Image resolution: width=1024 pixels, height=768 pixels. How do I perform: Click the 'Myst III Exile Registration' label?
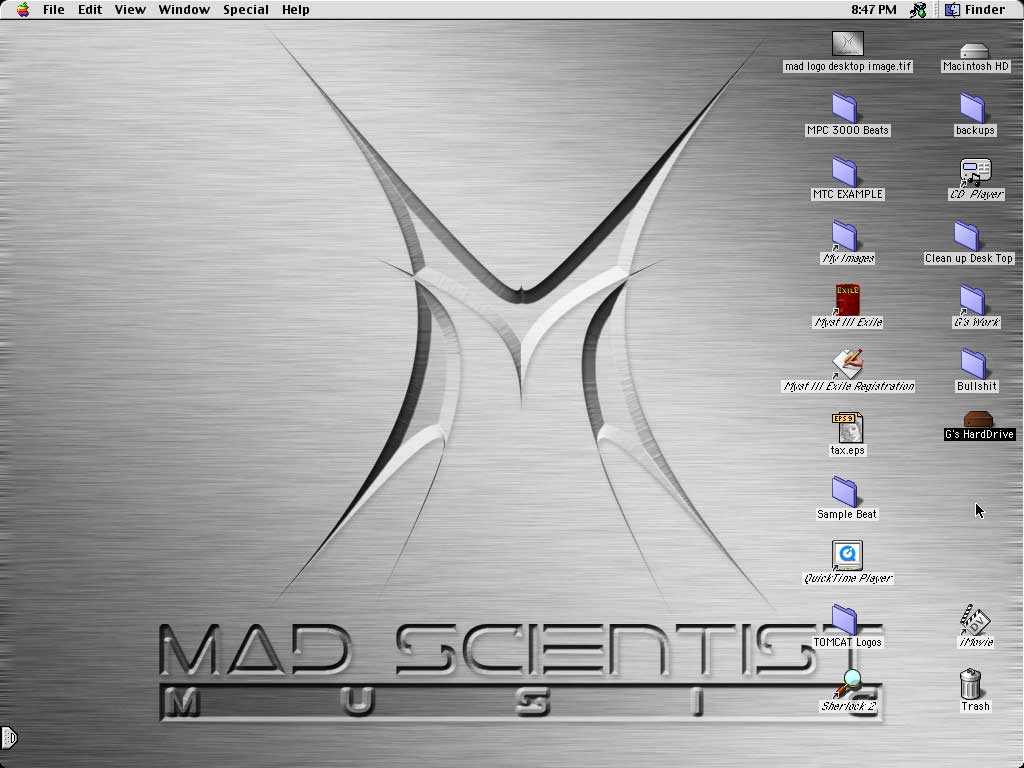(848, 386)
